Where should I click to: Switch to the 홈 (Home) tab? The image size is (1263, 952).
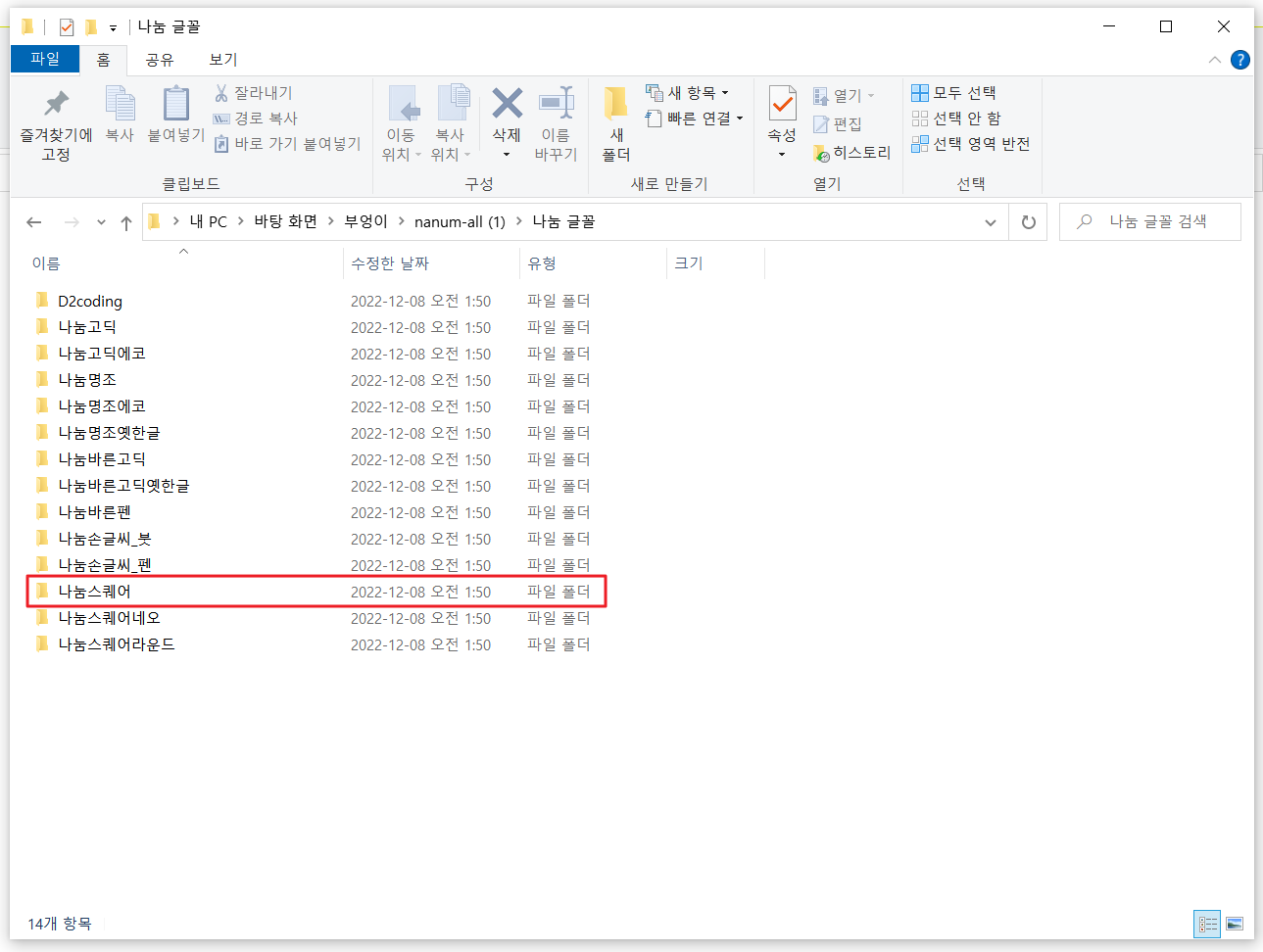point(103,60)
